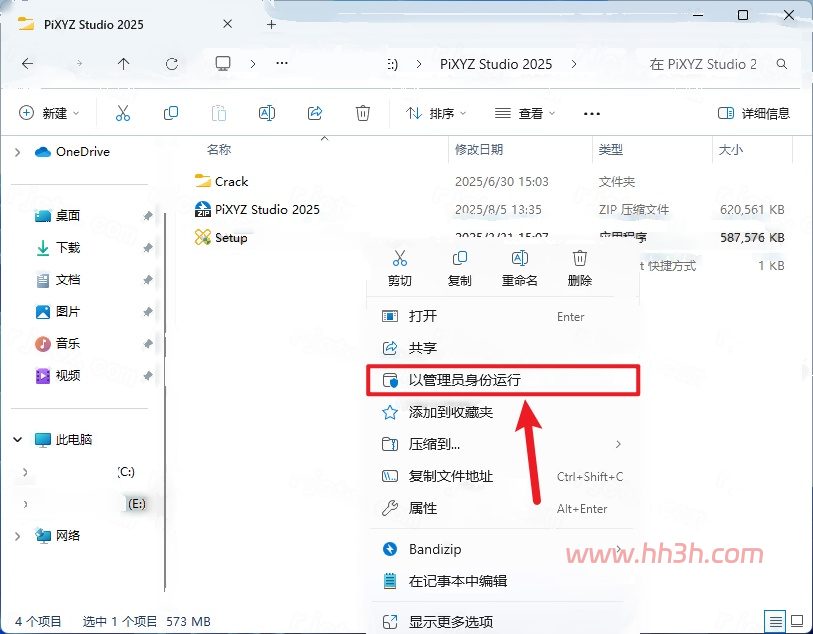Viewport: 813px width, 634px height.
Task: Click the address bar overflow ellipsis
Action: (282, 63)
